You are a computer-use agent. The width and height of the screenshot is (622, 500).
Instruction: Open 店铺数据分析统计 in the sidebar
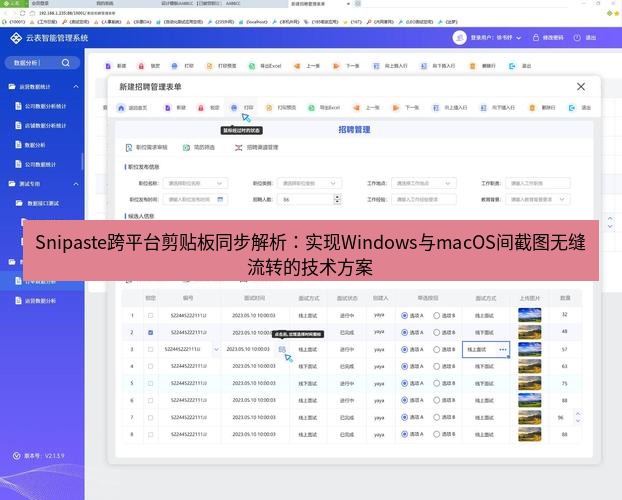click(41, 125)
